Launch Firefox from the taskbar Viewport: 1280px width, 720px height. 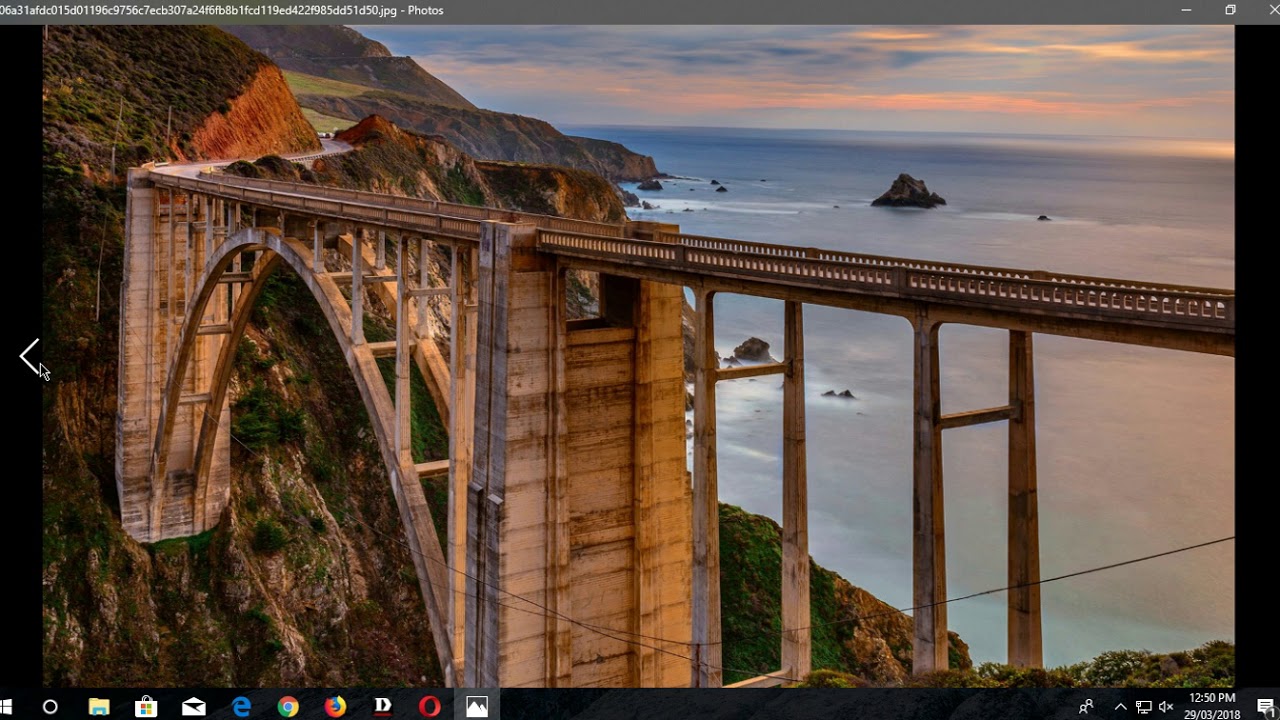point(335,705)
